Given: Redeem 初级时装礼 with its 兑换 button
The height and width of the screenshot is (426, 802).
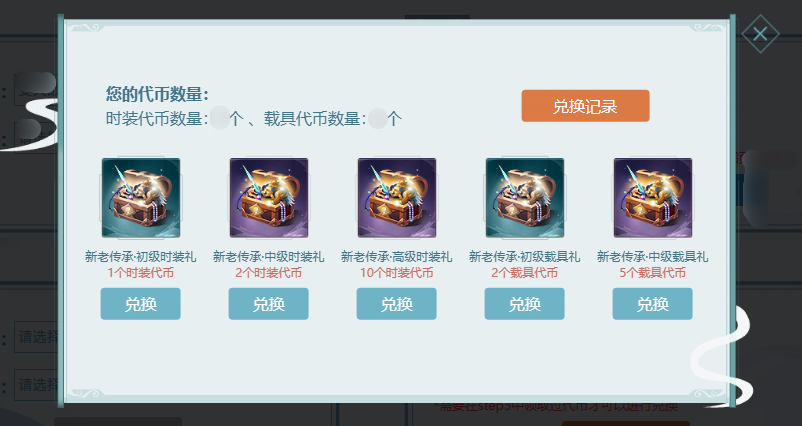Looking at the screenshot, I should tap(141, 304).
